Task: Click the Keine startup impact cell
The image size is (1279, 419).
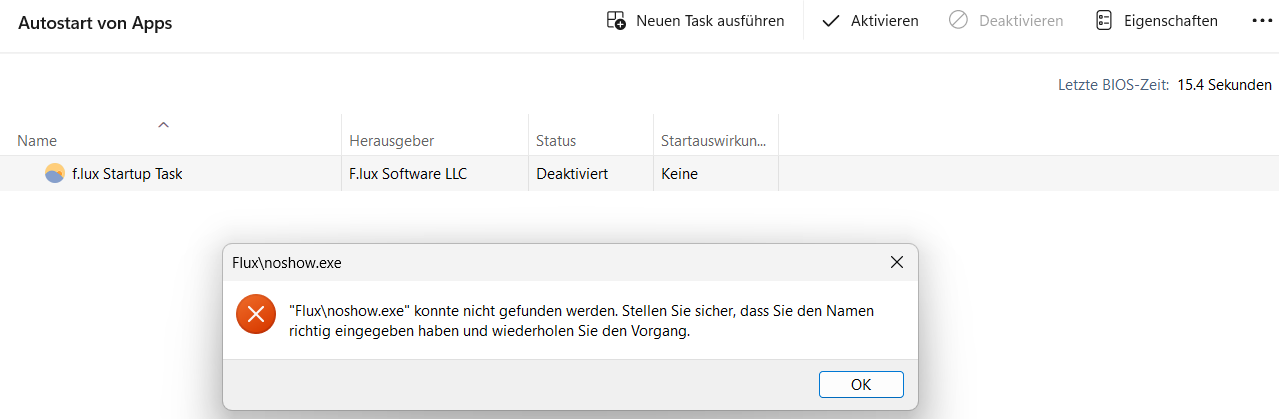Action: 679,173
